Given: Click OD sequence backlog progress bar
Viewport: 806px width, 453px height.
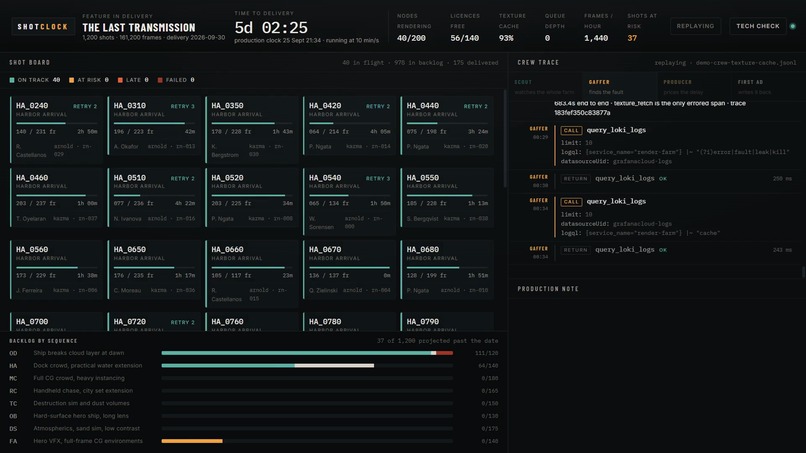Looking at the screenshot, I should tap(307, 353).
